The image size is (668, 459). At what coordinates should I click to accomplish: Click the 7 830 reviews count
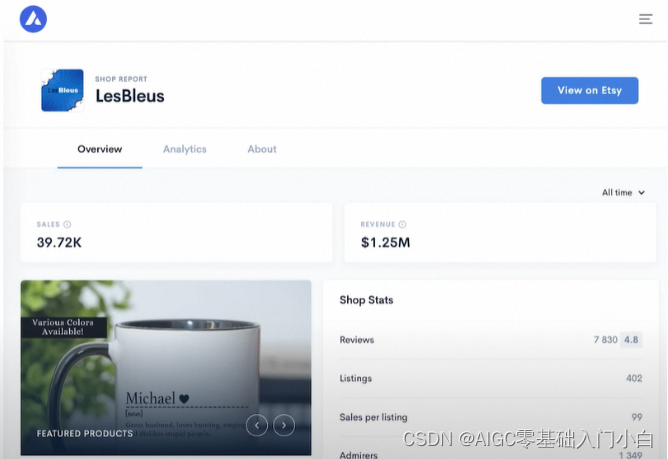click(x=605, y=340)
